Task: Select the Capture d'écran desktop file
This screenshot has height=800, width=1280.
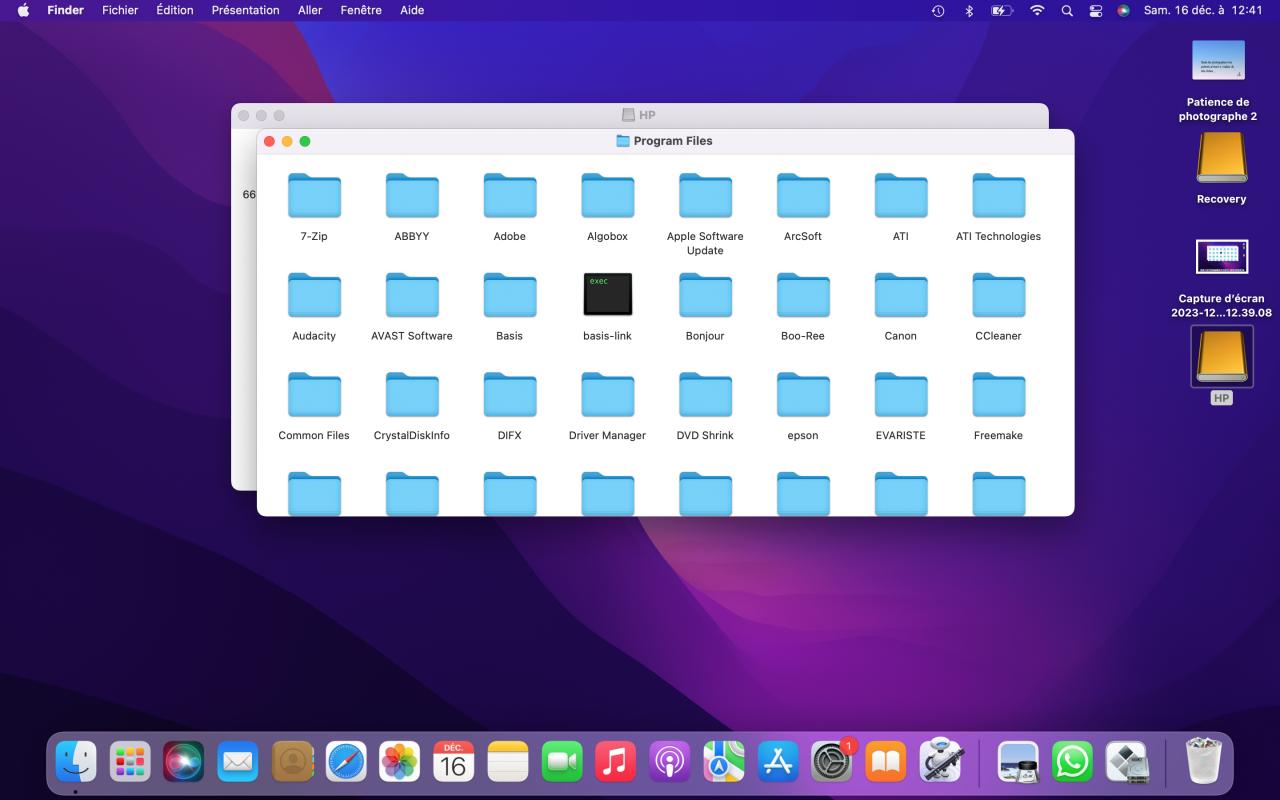Action: [1221, 257]
